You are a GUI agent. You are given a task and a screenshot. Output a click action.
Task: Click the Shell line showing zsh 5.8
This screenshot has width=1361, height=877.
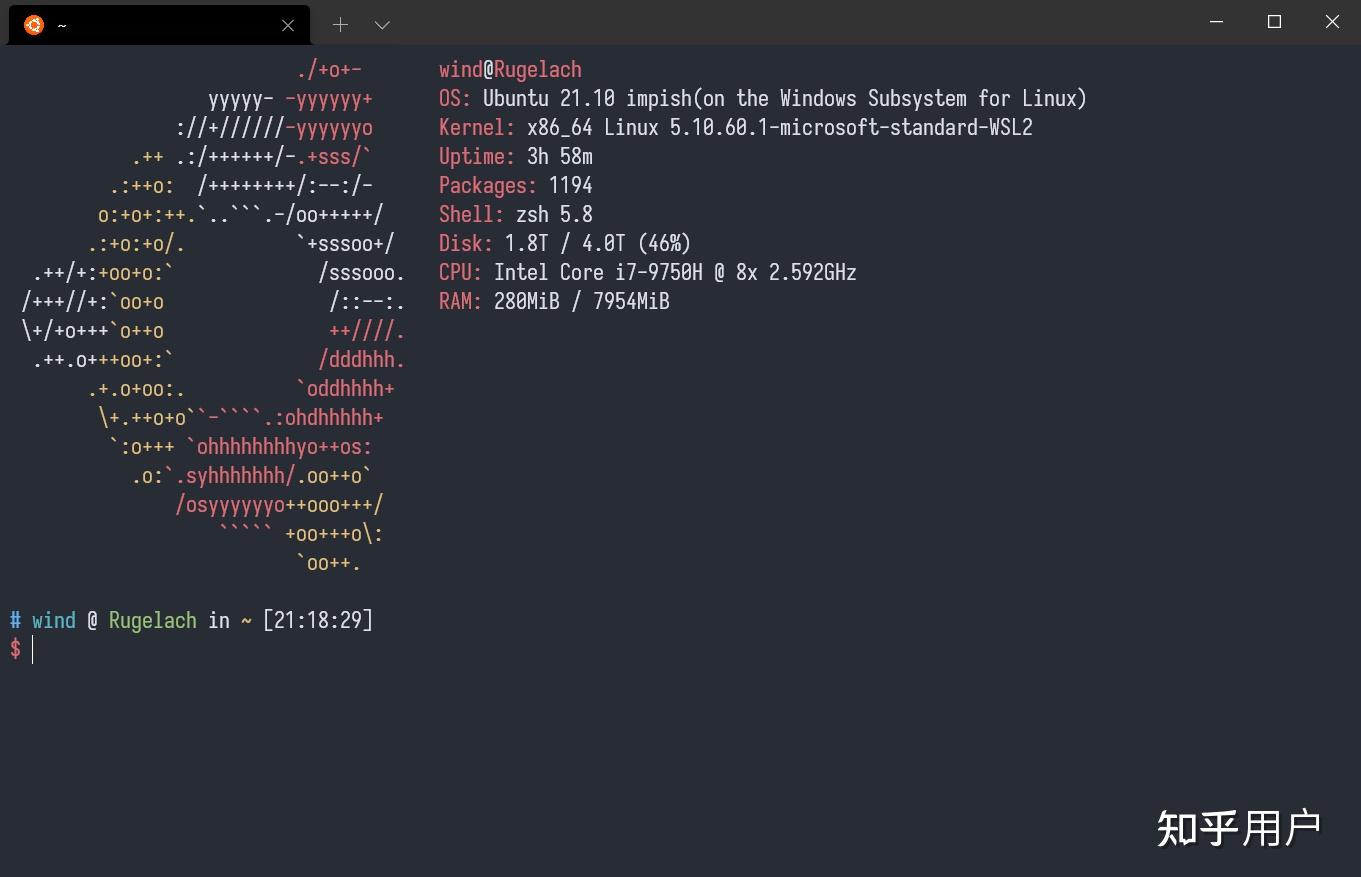click(515, 215)
